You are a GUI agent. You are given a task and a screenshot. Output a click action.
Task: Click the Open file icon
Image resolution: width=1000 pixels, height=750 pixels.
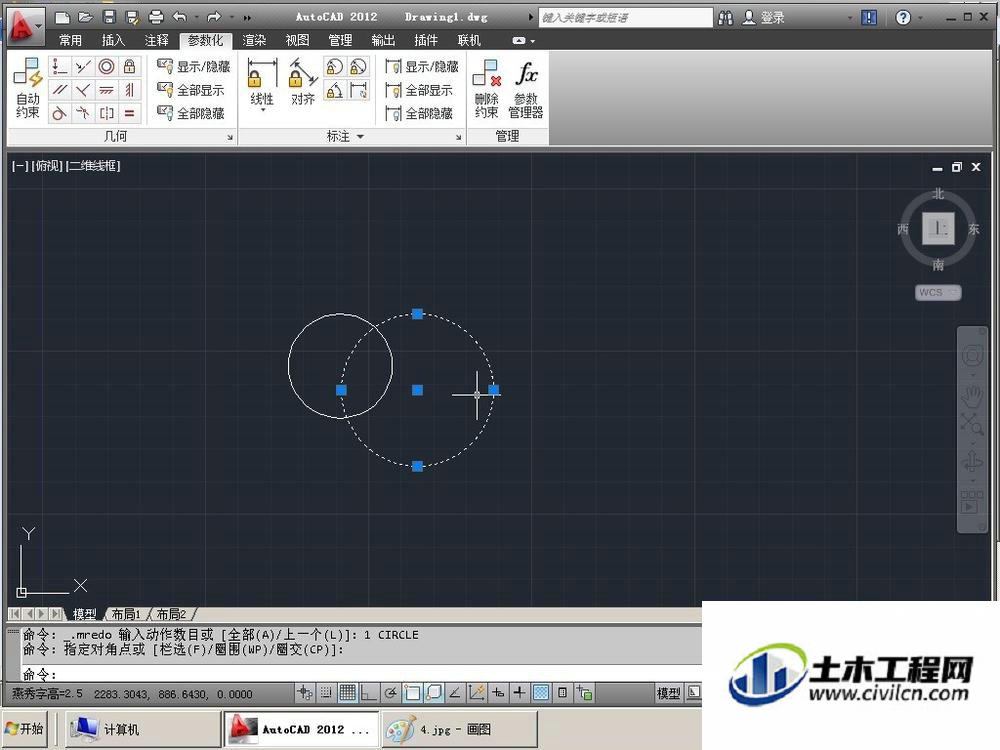(85, 17)
